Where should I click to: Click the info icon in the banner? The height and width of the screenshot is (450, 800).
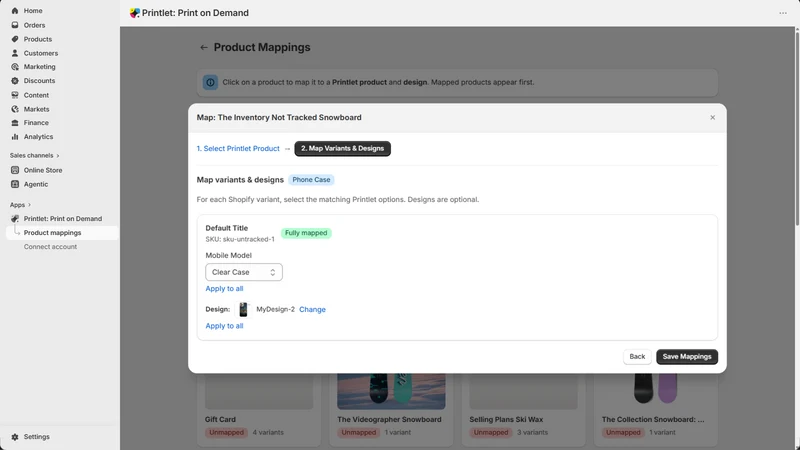click(x=210, y=82)
